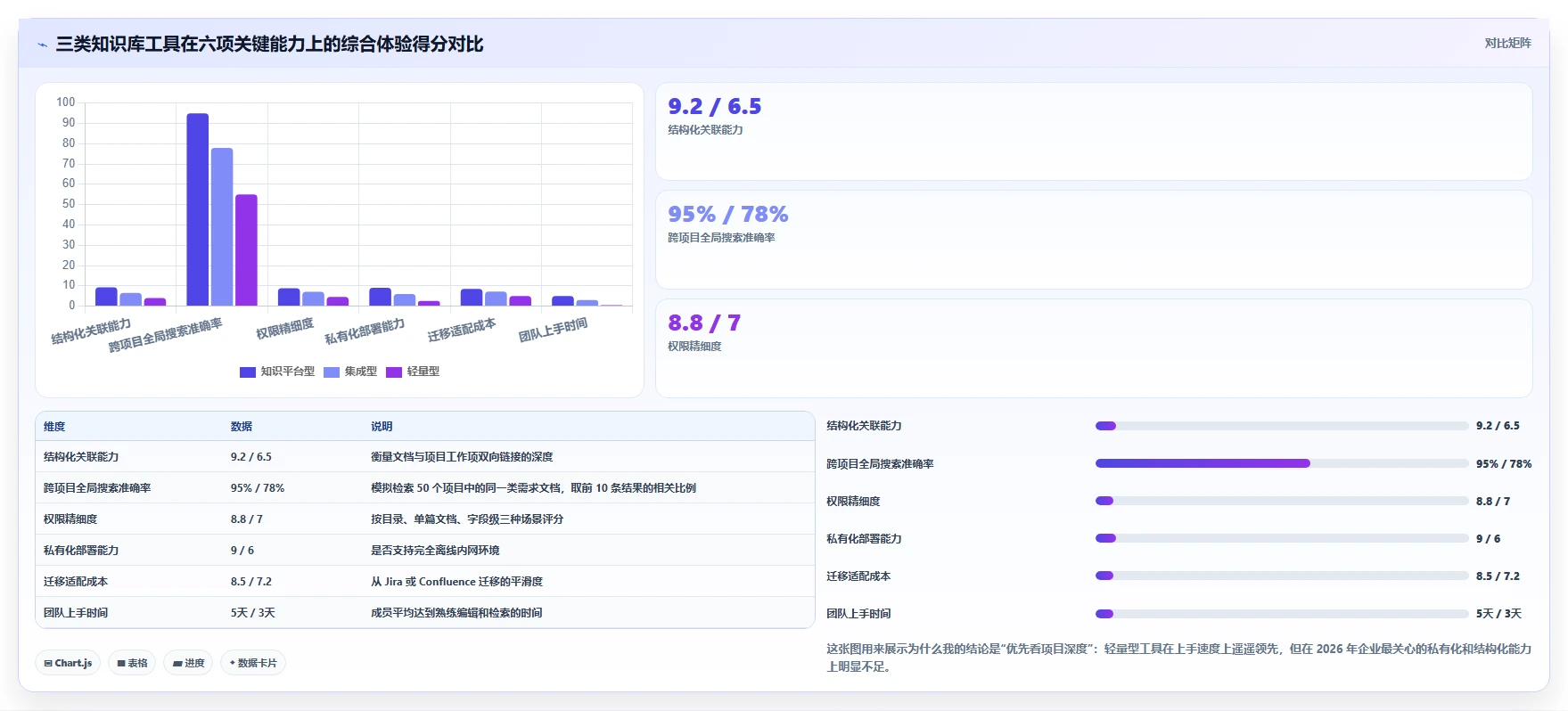
Task: Click the chart x-axis label 权限精细度
Action: click(x=285, y=329)
